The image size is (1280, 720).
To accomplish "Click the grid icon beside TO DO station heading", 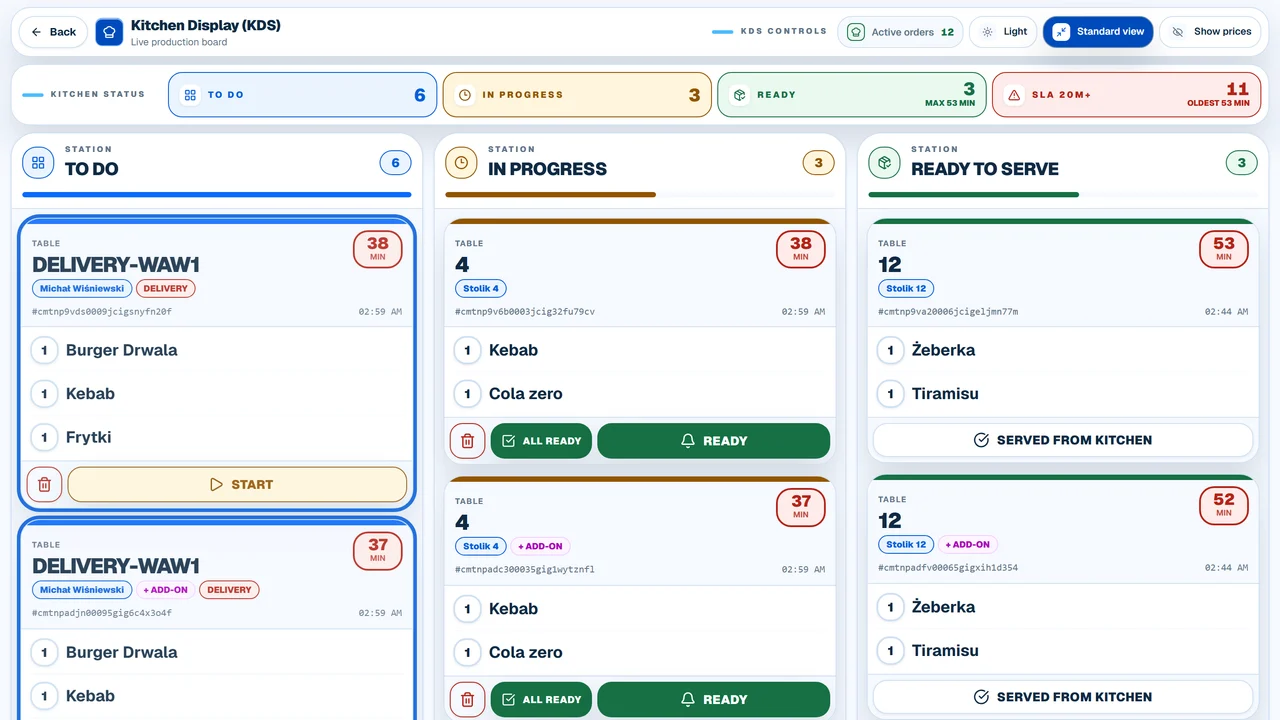I will [38, 161].
